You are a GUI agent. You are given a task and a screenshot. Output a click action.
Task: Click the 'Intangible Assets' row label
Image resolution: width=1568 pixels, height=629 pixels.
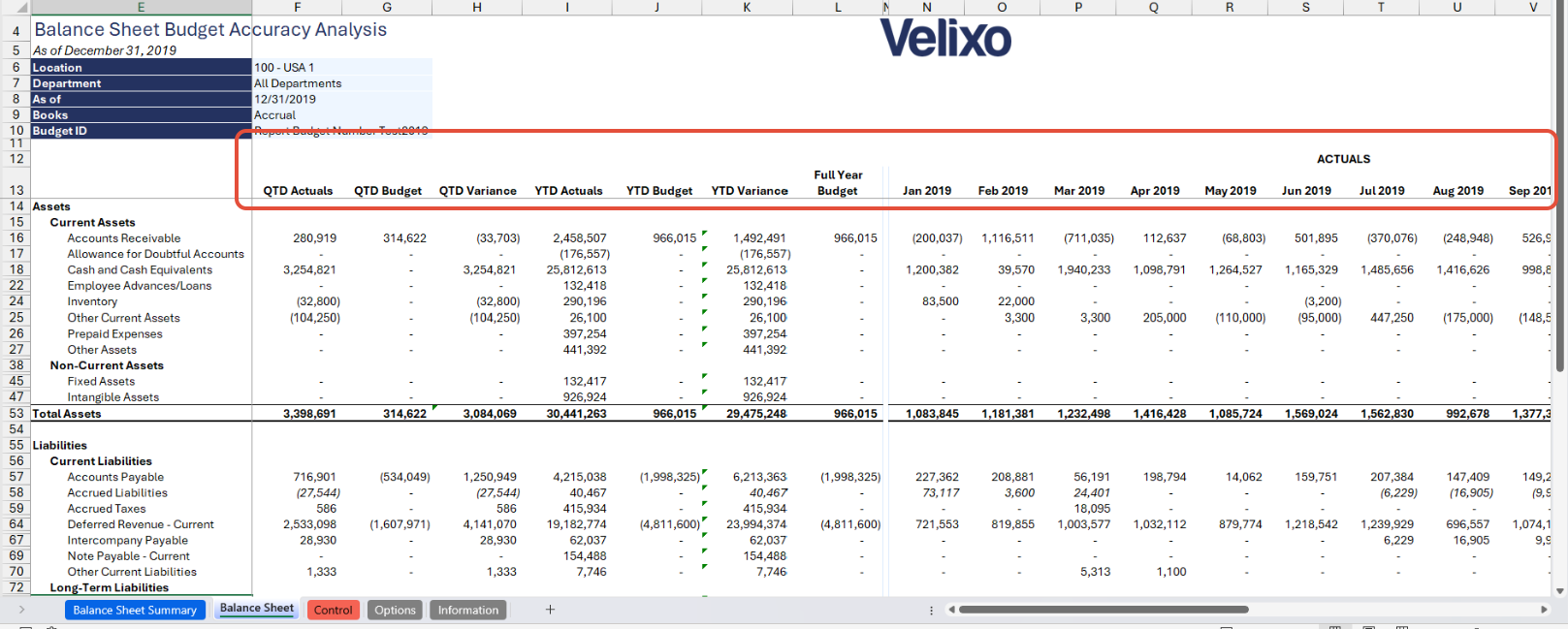click(x=113, y=397)
